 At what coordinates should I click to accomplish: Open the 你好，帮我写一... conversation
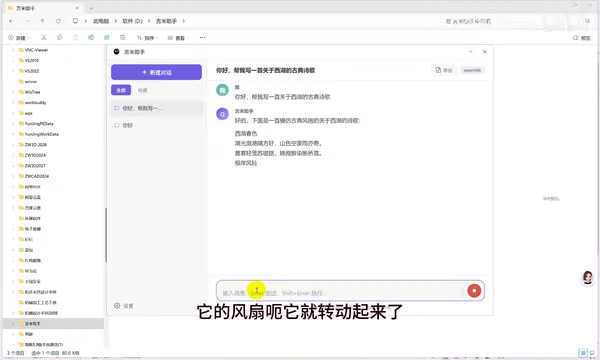157,108
